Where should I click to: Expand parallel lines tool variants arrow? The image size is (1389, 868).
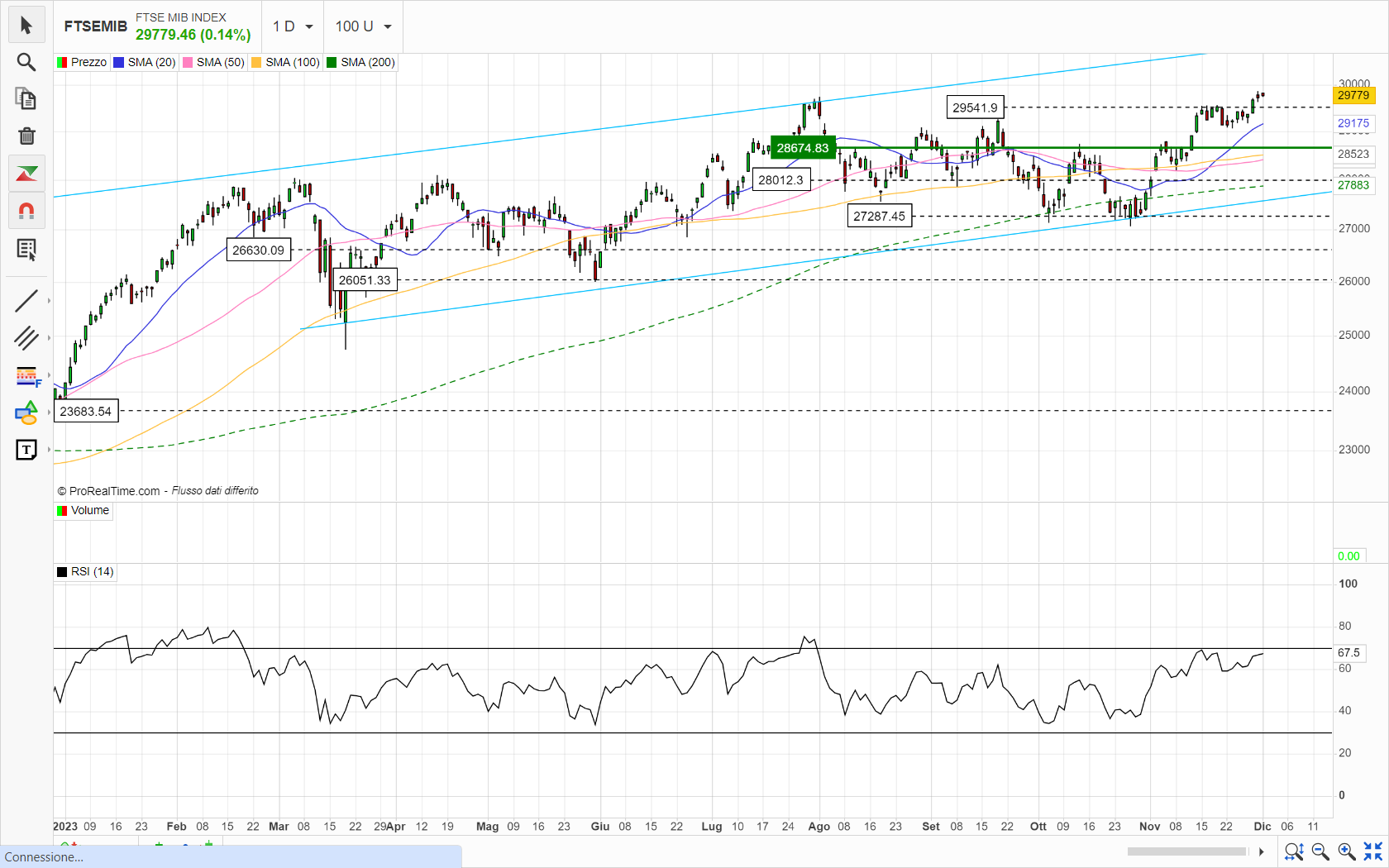[49, 338]
